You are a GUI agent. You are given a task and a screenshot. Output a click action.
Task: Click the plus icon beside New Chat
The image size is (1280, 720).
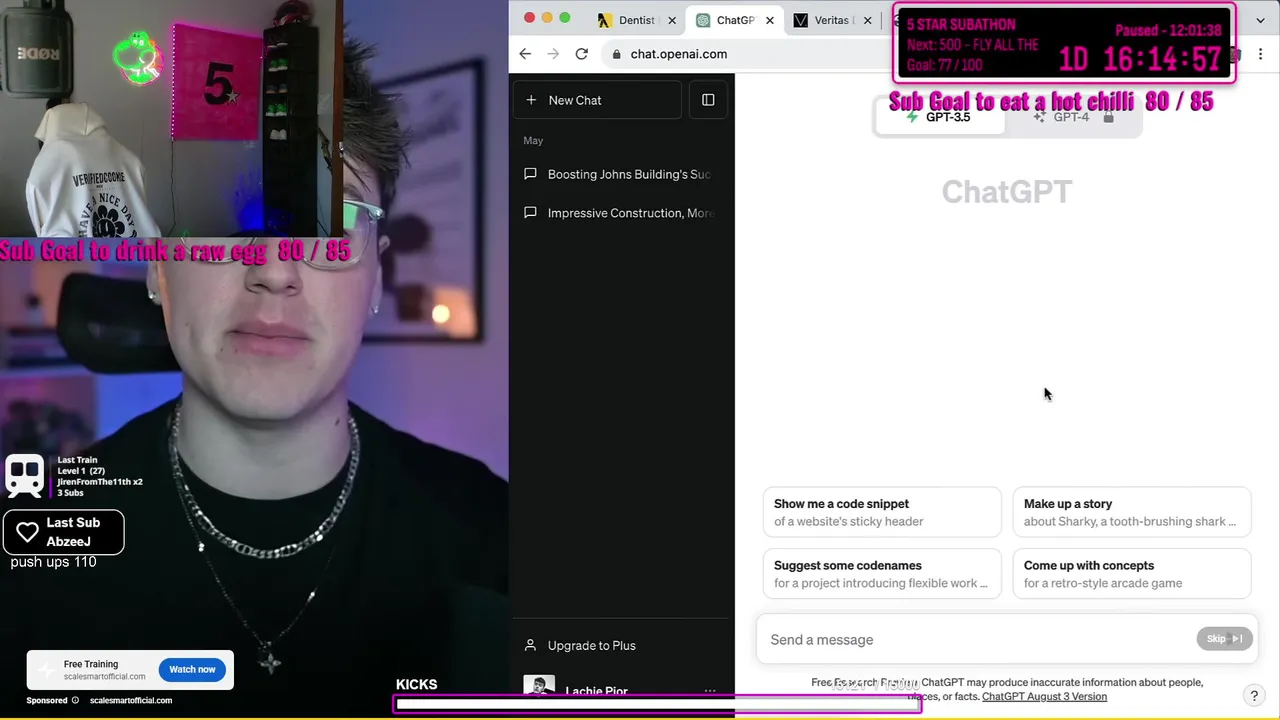coord(531,100)
